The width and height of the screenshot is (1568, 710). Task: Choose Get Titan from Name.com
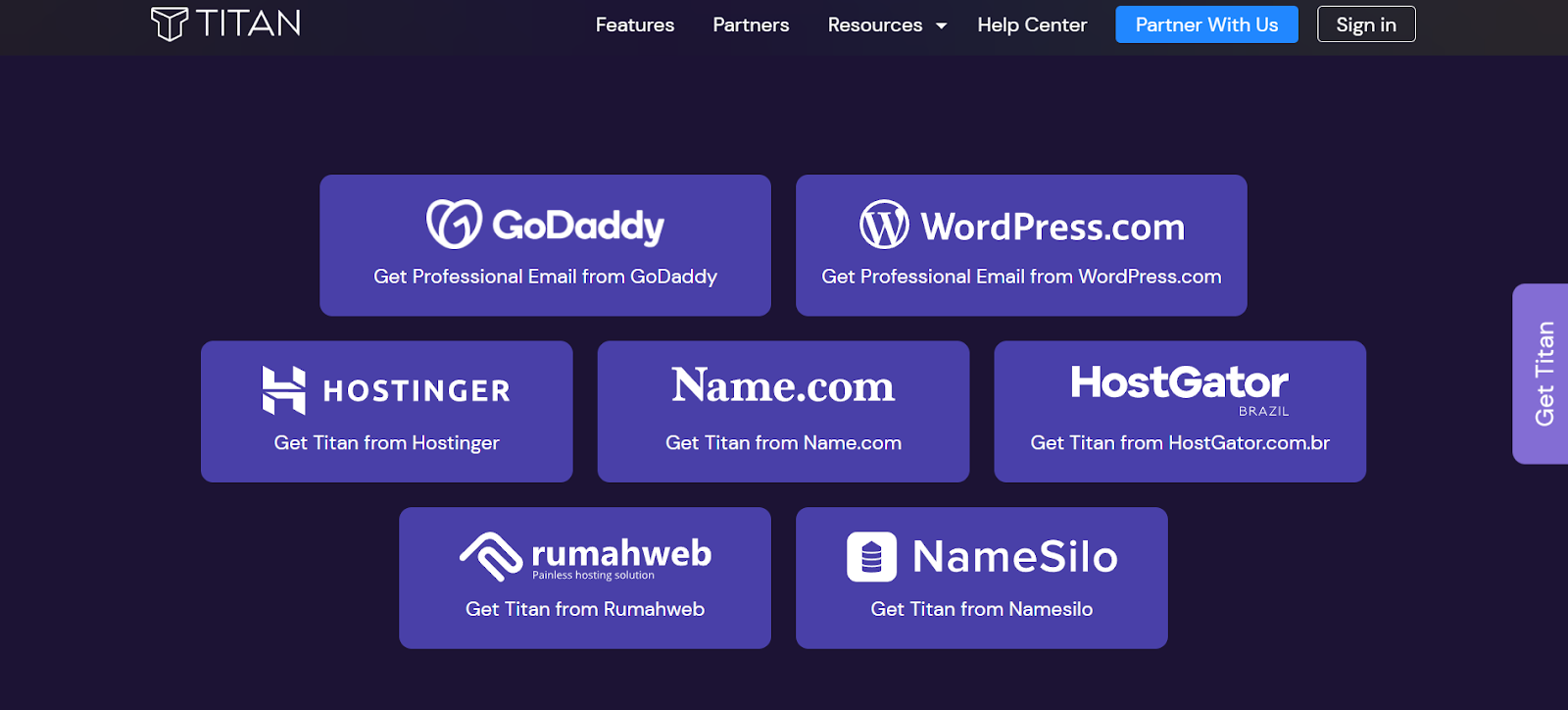[783, 443]
